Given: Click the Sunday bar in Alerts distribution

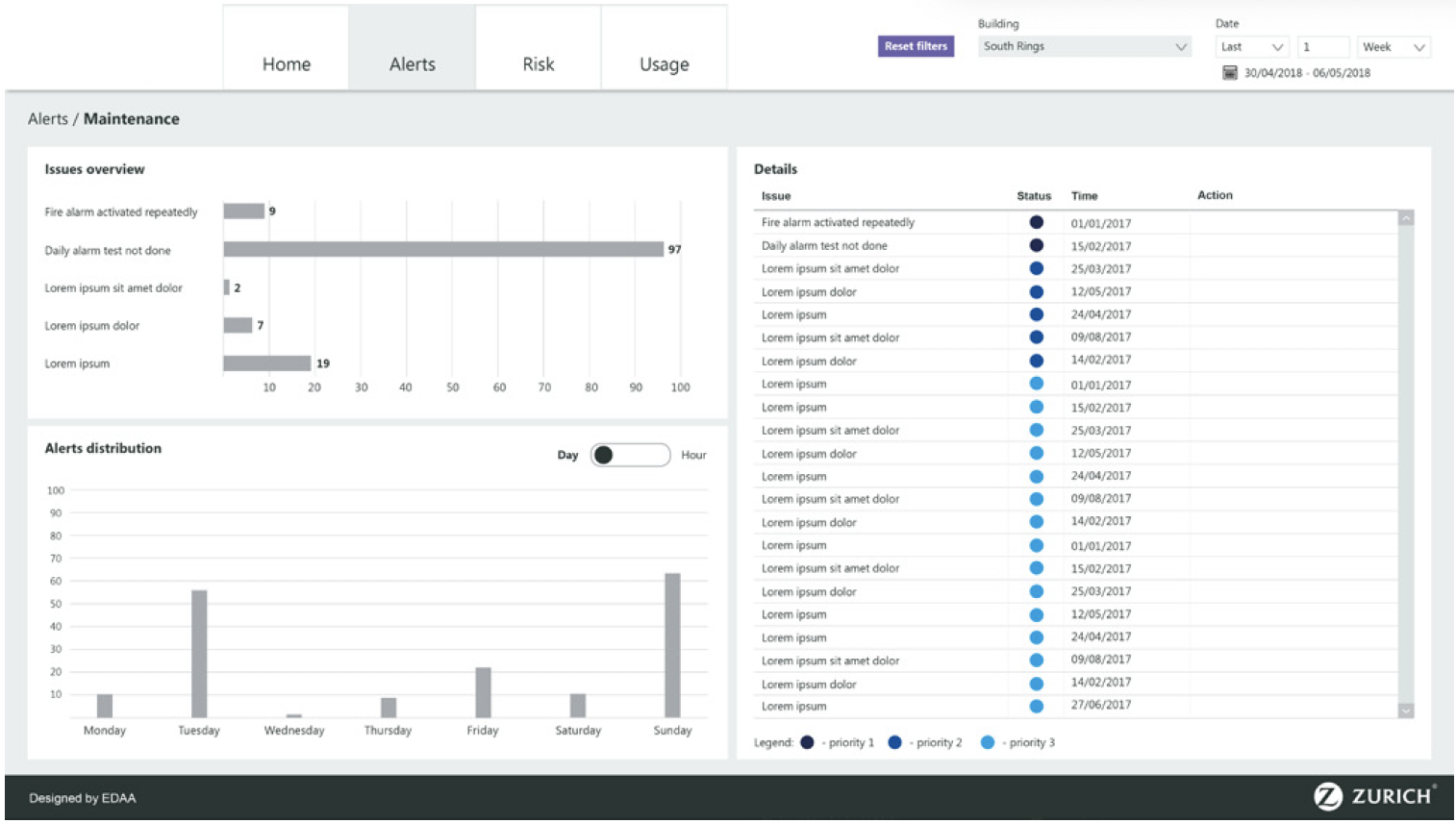Looking at the screenshot, I should pos(672,644).
